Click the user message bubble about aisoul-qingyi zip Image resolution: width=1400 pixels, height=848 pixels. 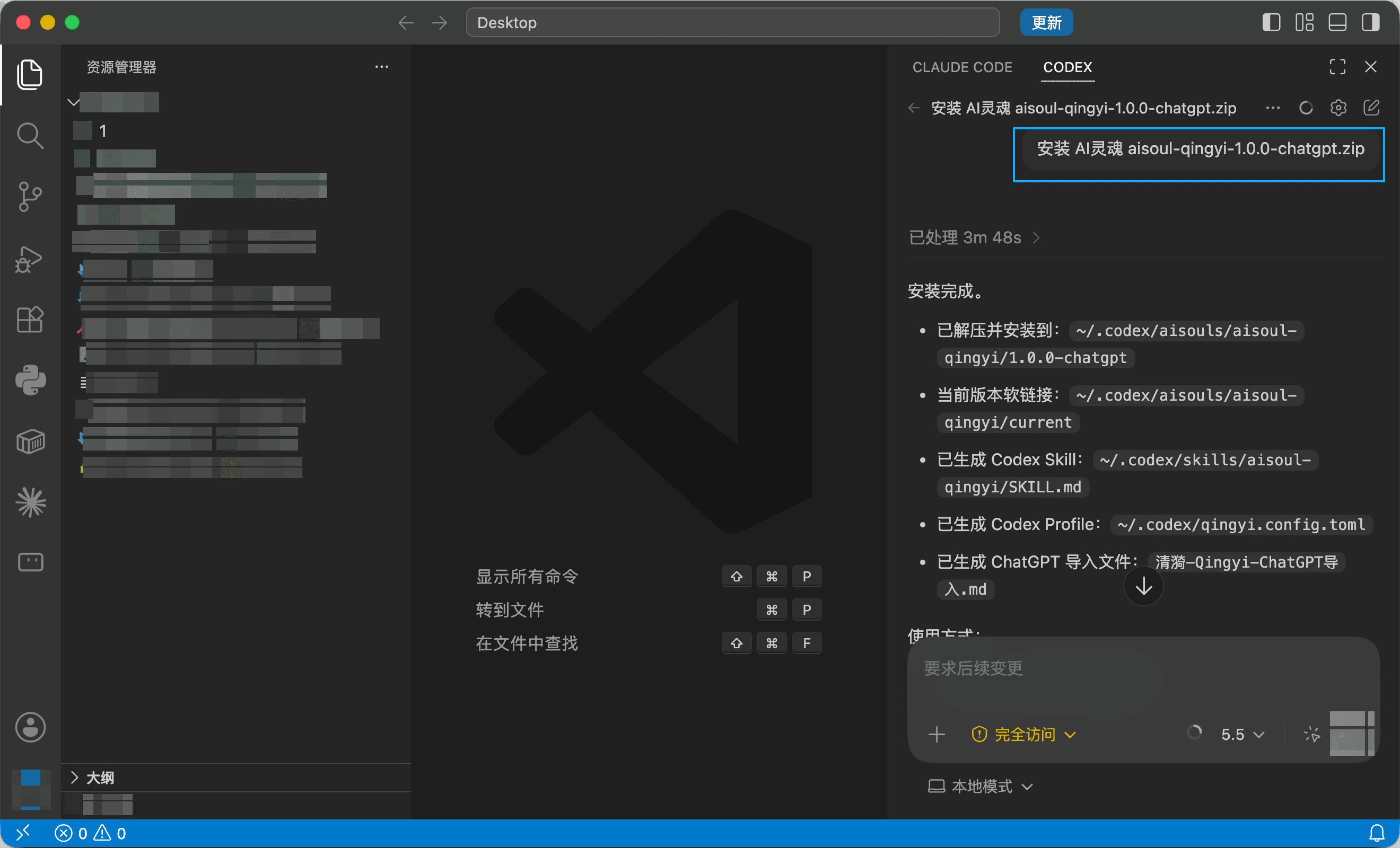(1200, 149)
